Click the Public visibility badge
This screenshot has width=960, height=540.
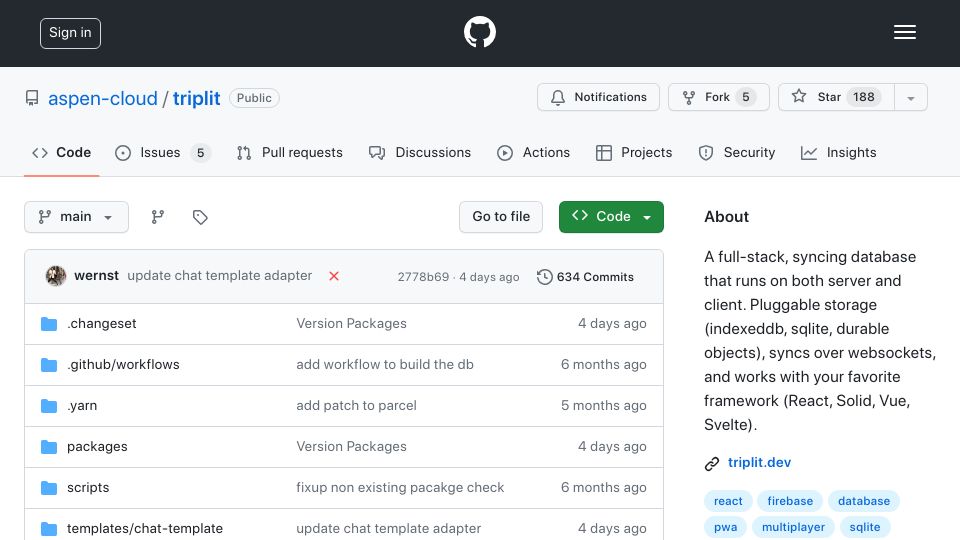point(254,98)
